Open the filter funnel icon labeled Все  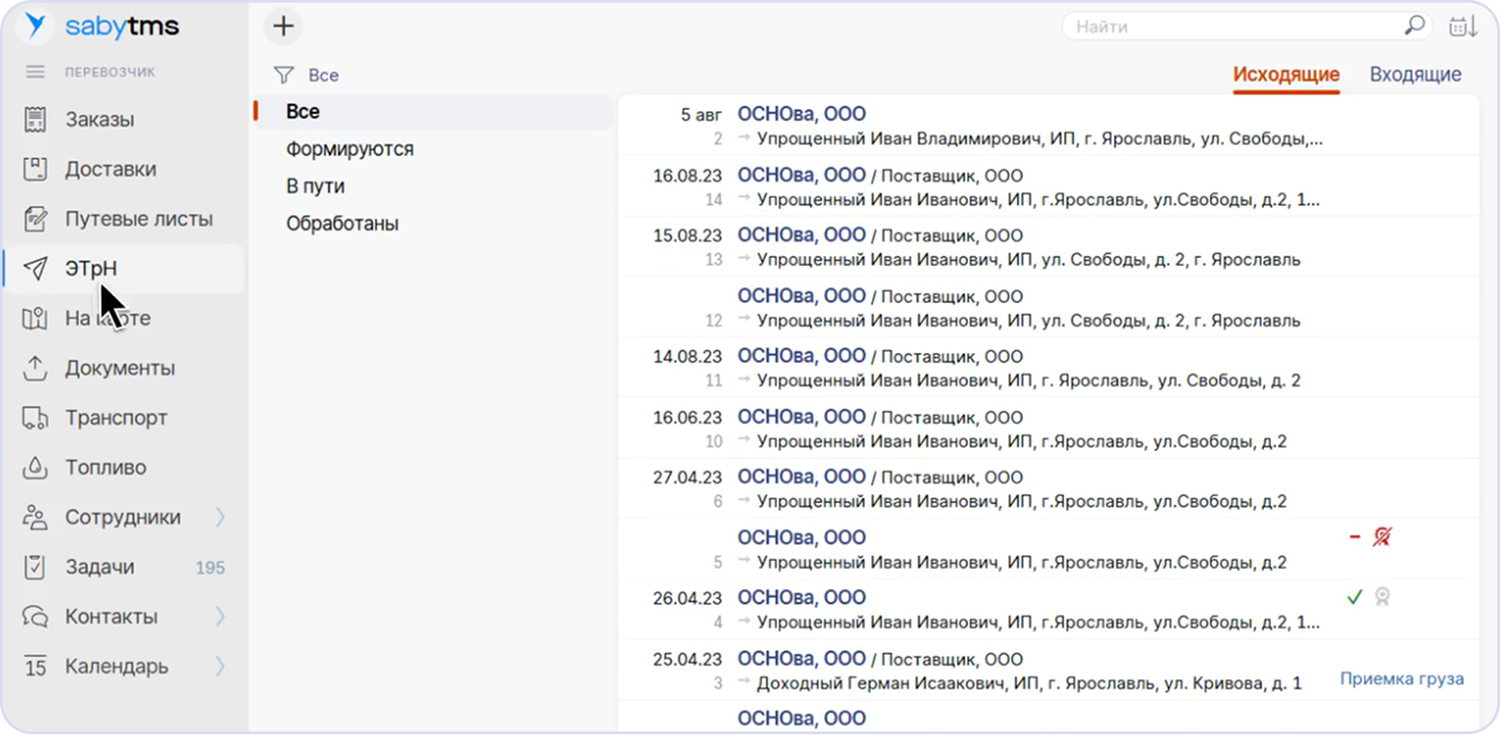coord(285,75)
